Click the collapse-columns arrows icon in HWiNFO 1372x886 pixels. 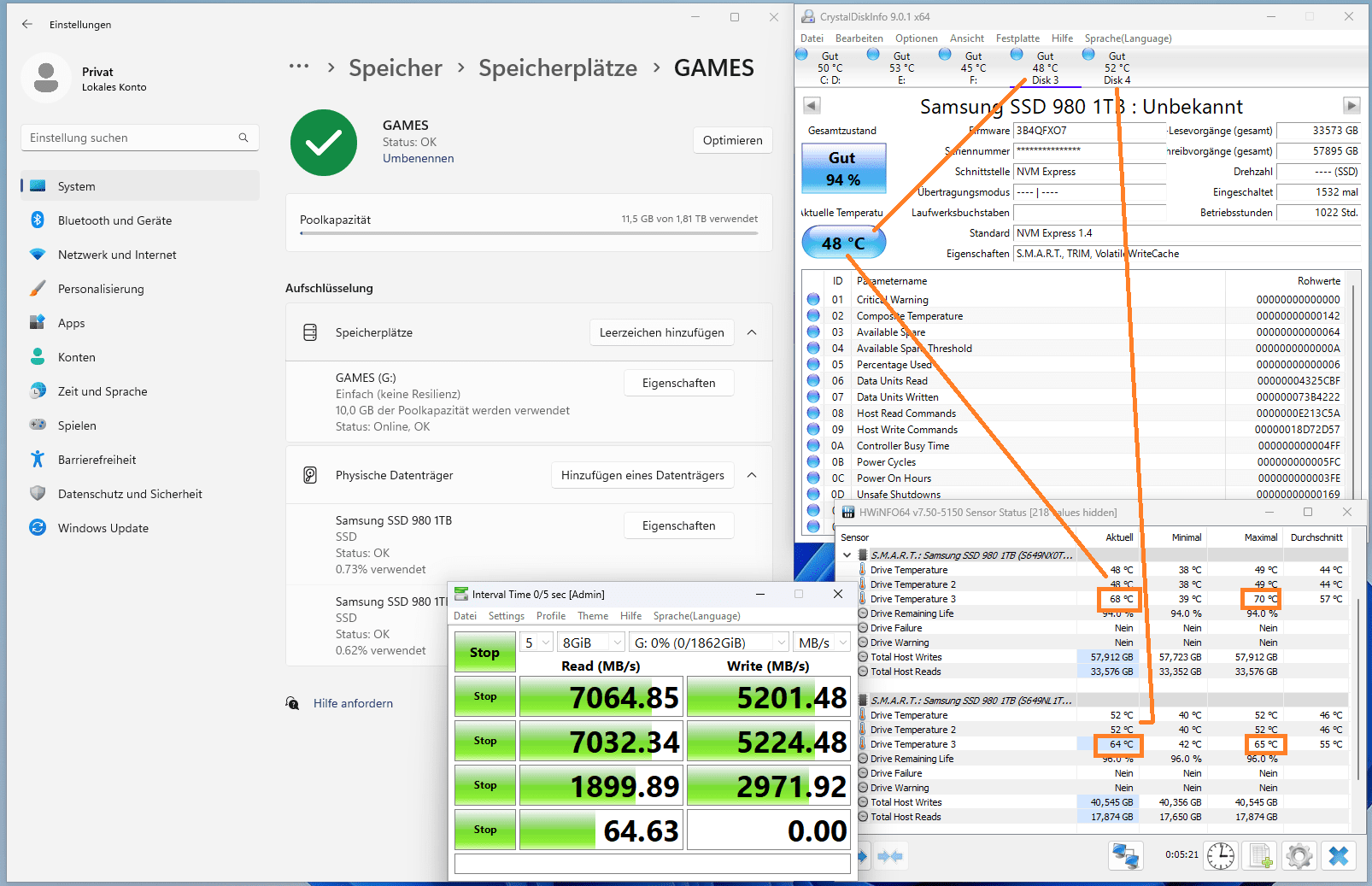[890, 855]
